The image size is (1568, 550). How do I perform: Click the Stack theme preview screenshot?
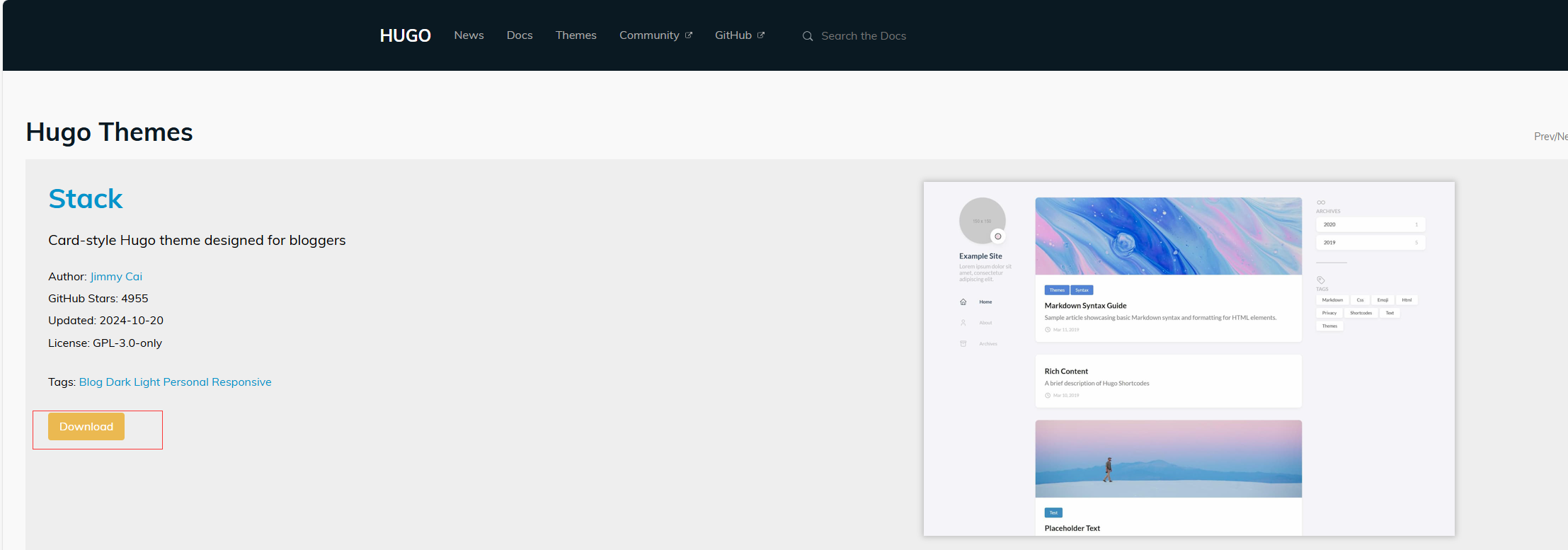pyautogui.click(x=1189, y=358)
